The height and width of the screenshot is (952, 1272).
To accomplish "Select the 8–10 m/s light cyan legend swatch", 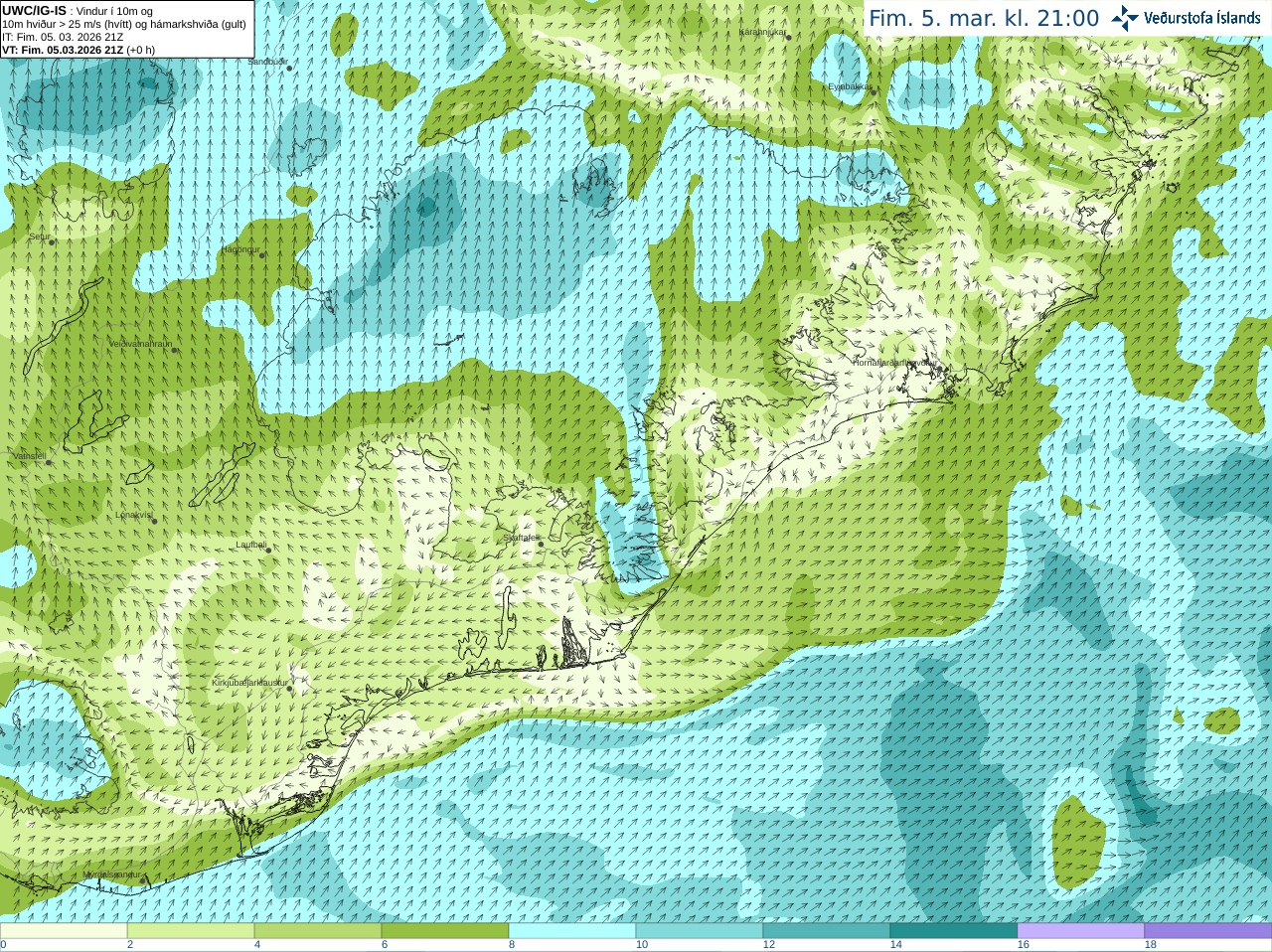I will (x=572, y=931).
